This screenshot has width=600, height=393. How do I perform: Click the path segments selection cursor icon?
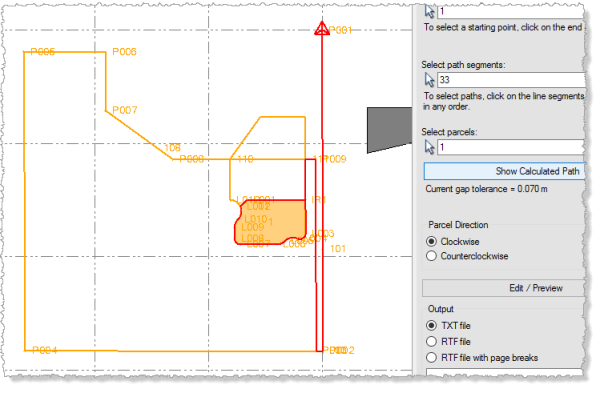coord(429,80)
